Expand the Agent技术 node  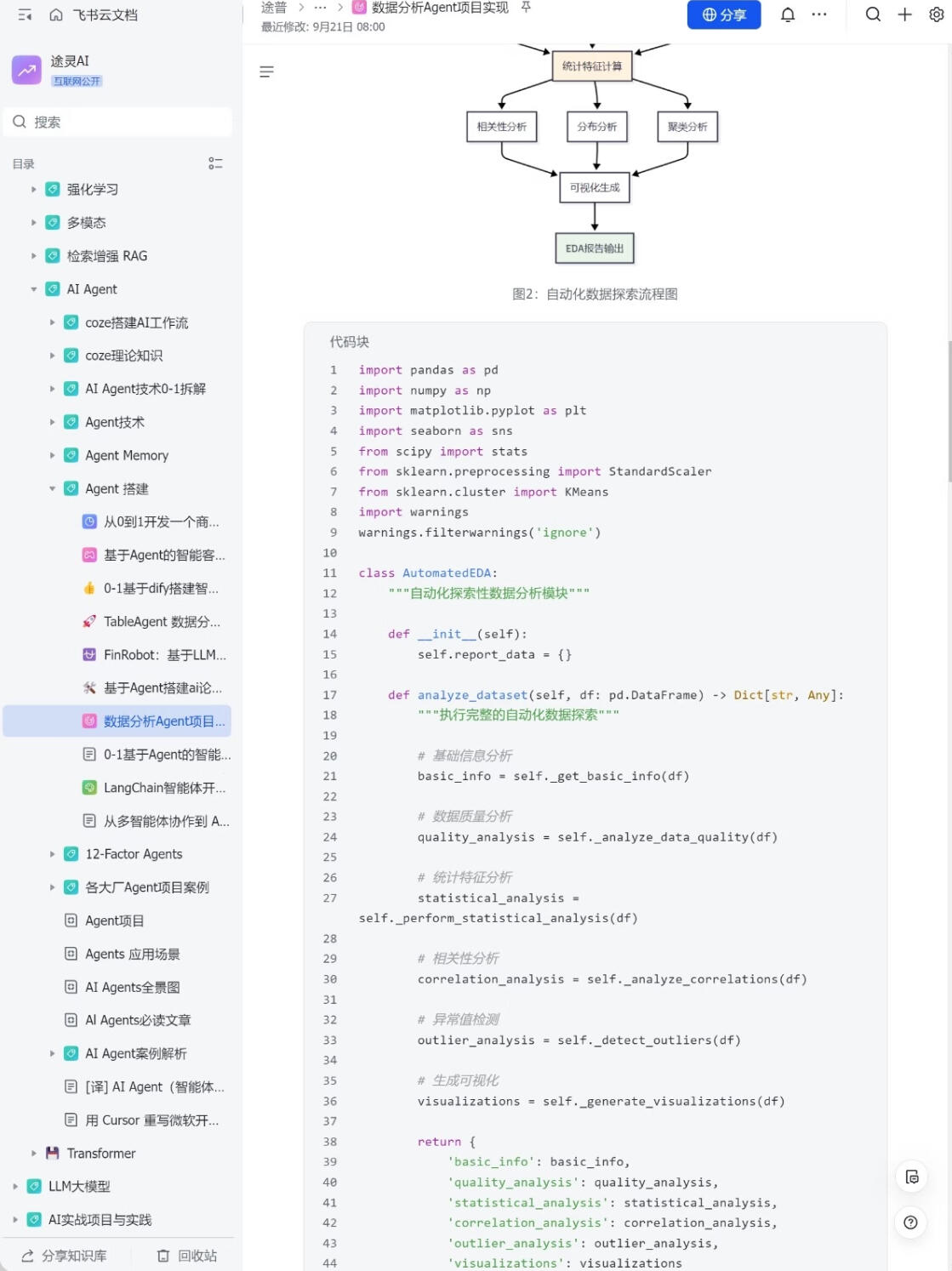(52, 422)
